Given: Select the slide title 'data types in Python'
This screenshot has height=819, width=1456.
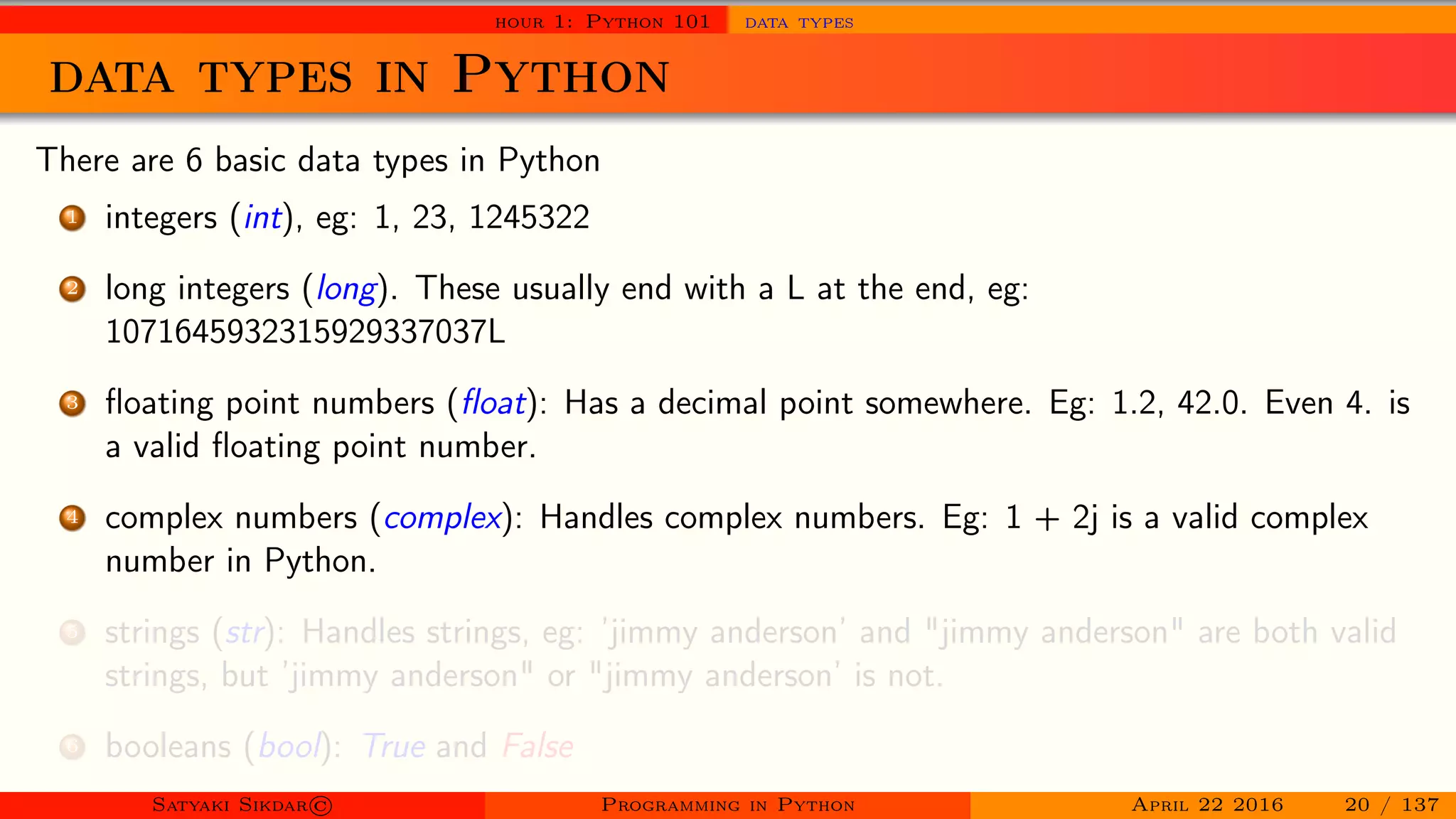Looking at the screenshot, I should coord(360,75).
